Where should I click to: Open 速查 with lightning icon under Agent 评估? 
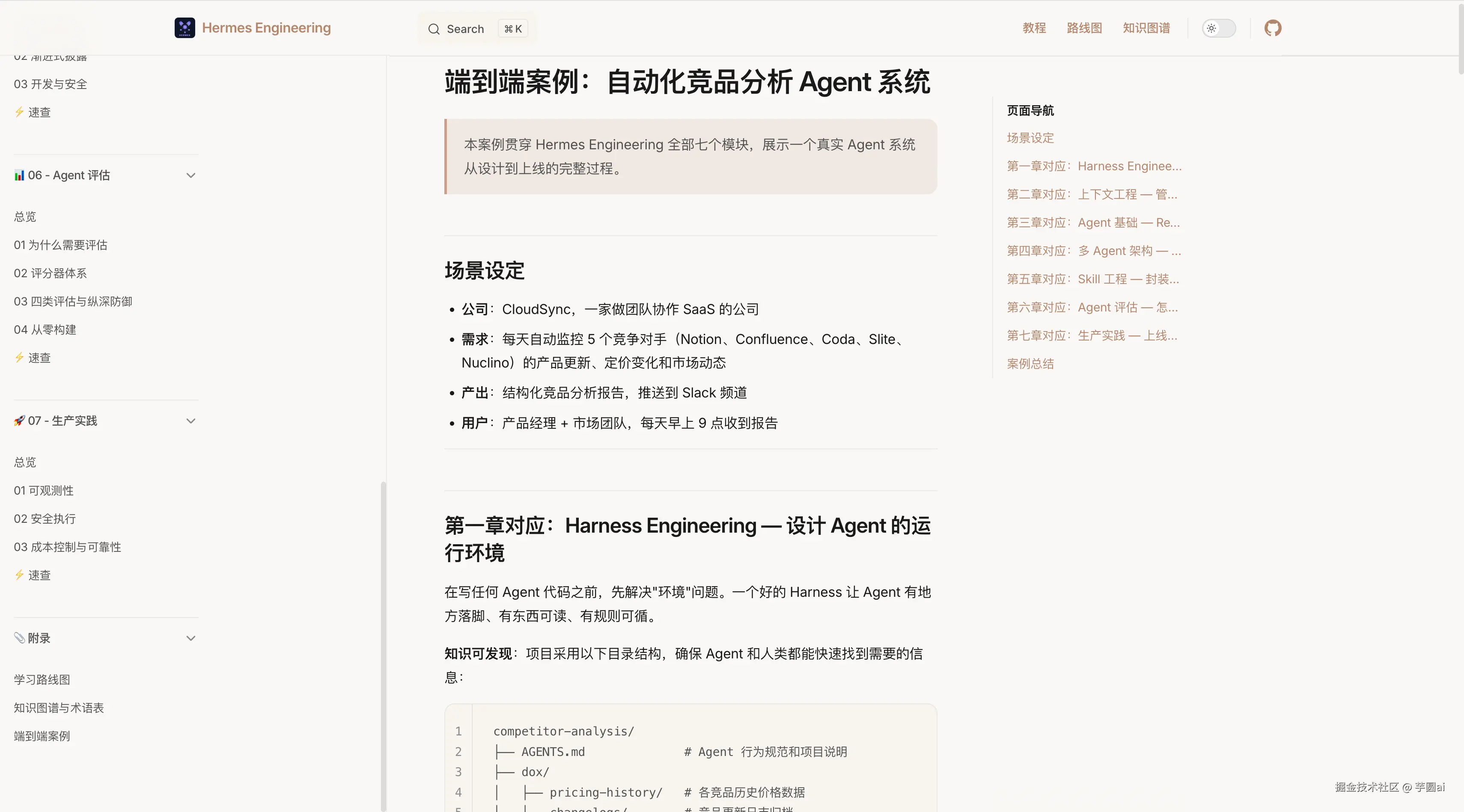(39, 358)
